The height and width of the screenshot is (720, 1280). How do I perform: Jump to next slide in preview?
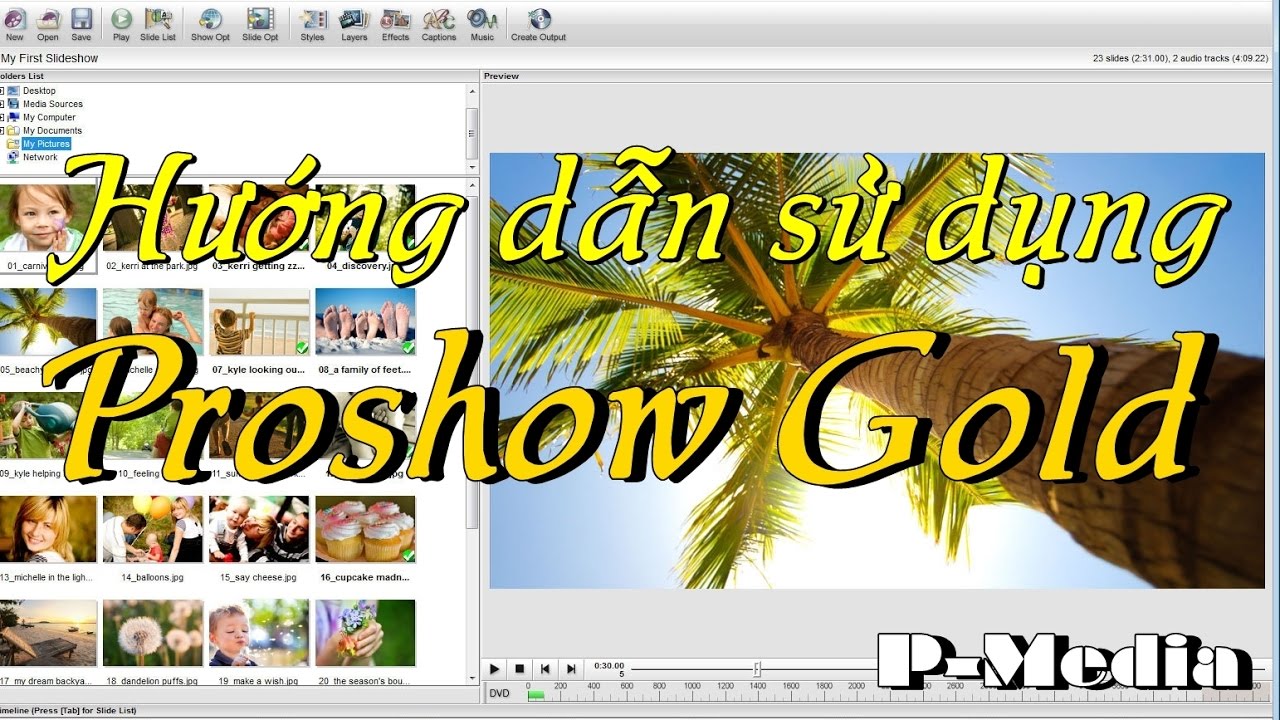(x=571, y=669)
